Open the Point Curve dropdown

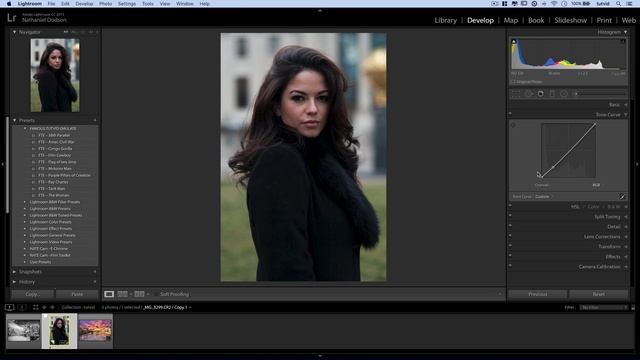coord(543,197)
